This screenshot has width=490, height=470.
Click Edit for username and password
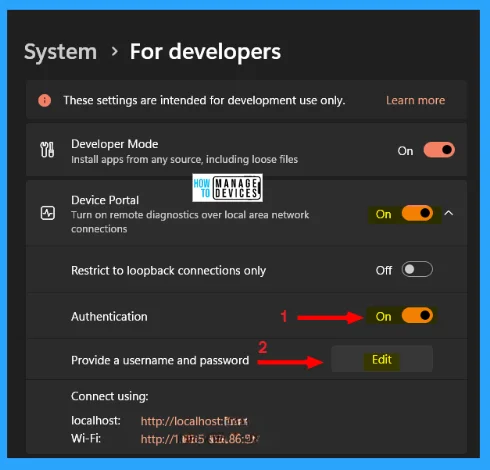382,359
